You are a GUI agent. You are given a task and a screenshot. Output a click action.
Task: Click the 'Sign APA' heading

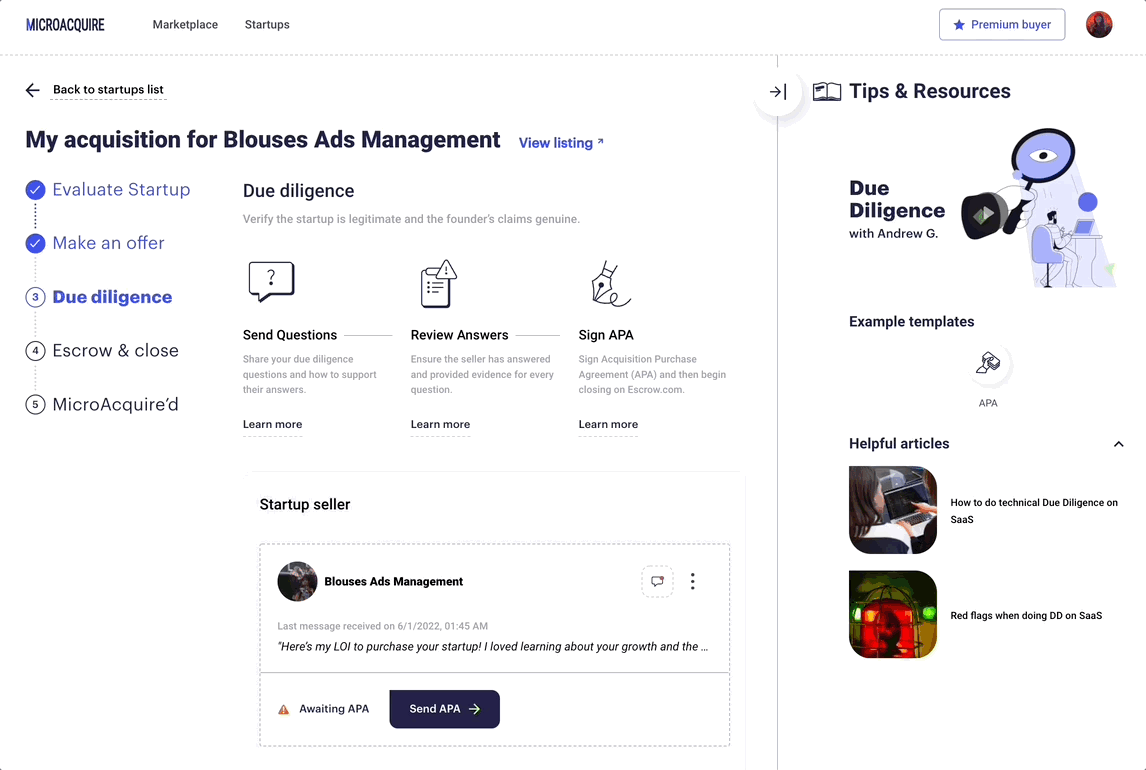pos(606,335)
